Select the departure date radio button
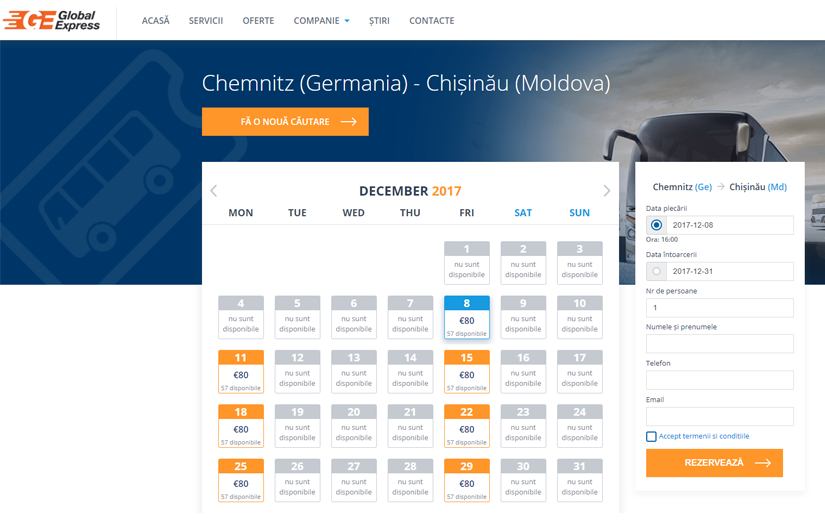This screenshot has width=825, height=525. 656,225
